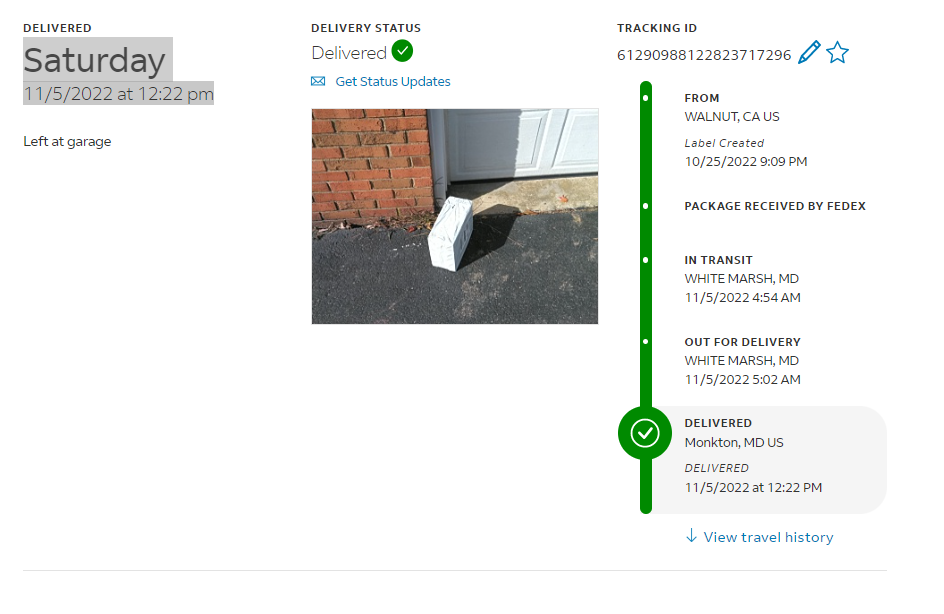Select the From timeline dot

click(645, 98)
